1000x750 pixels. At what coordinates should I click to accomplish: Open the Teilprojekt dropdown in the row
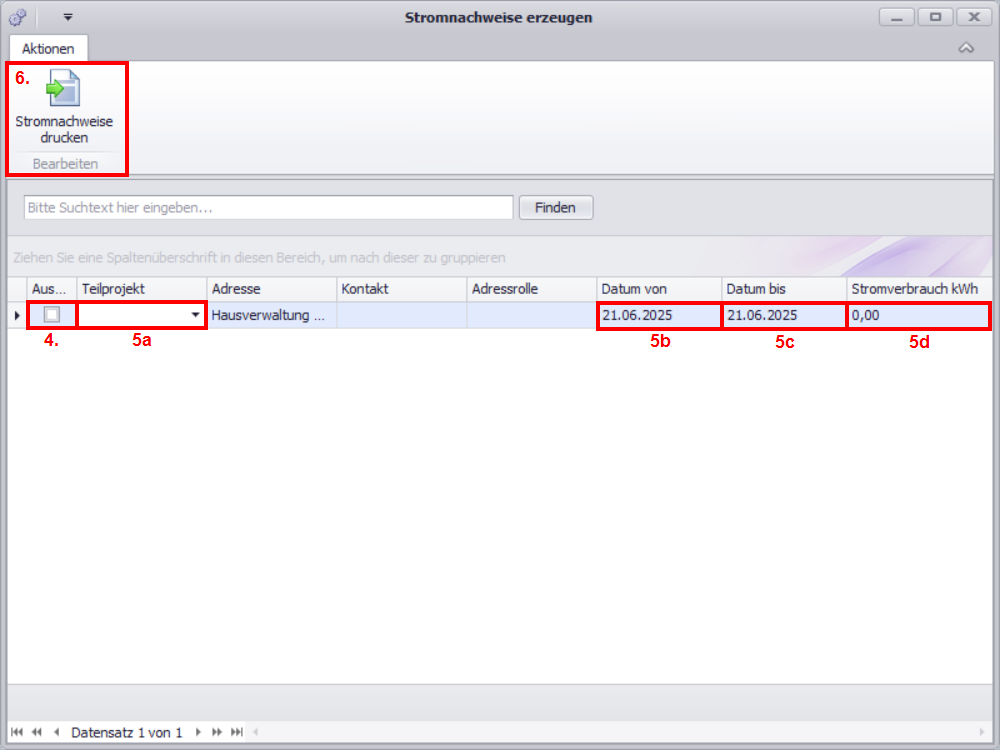(x=195, y=315)
